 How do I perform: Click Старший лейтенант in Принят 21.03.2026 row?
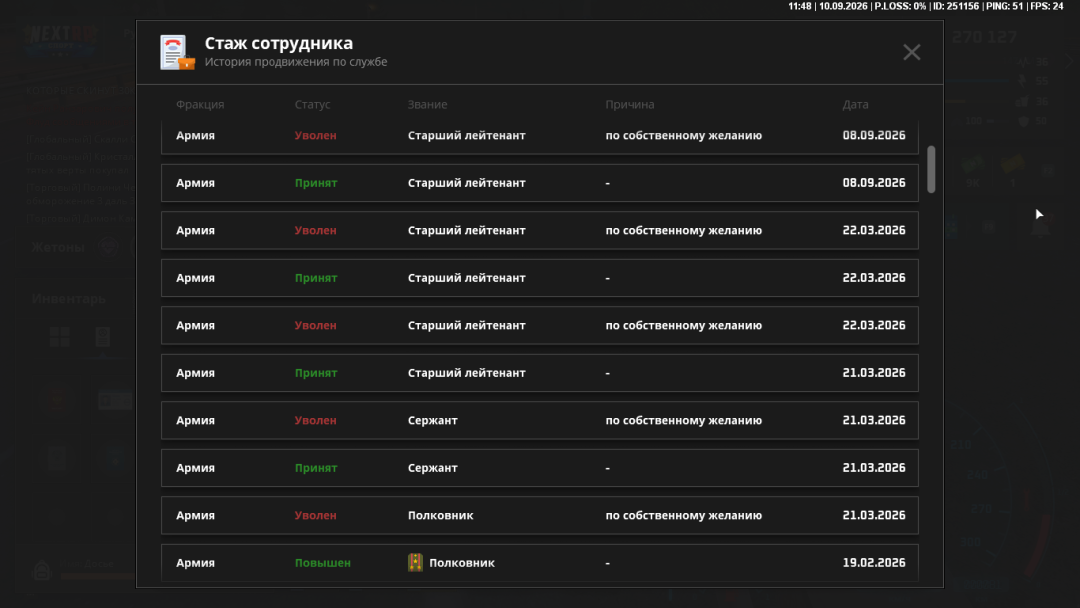coord(466,373)
